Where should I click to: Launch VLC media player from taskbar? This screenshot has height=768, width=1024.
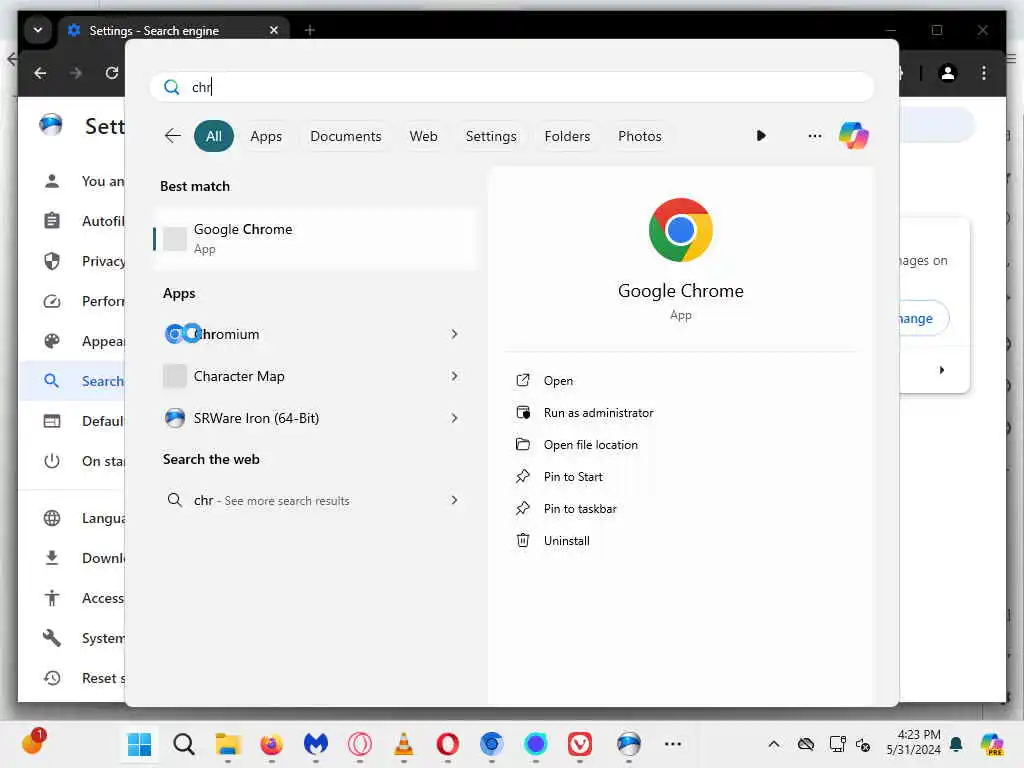(x=404, y=744)
